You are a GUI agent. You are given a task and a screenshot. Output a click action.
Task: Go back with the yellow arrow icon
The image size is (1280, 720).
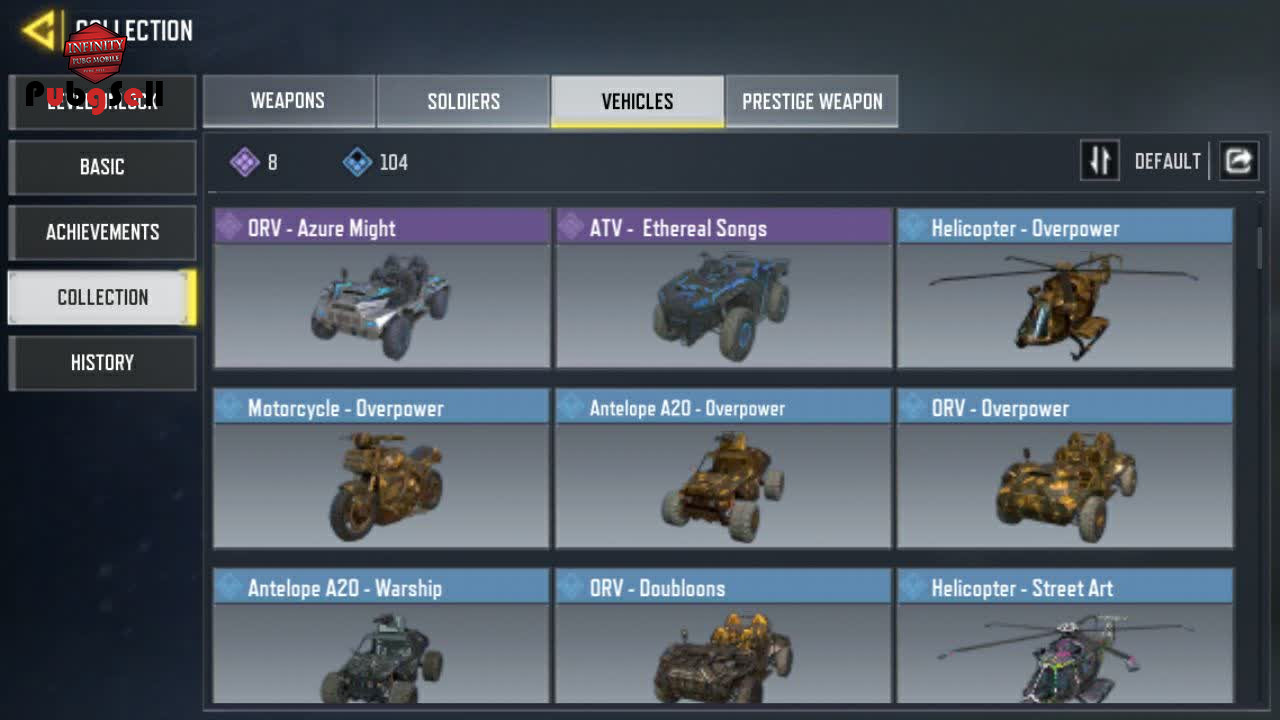pyautogui.click(x=40, y=30)
